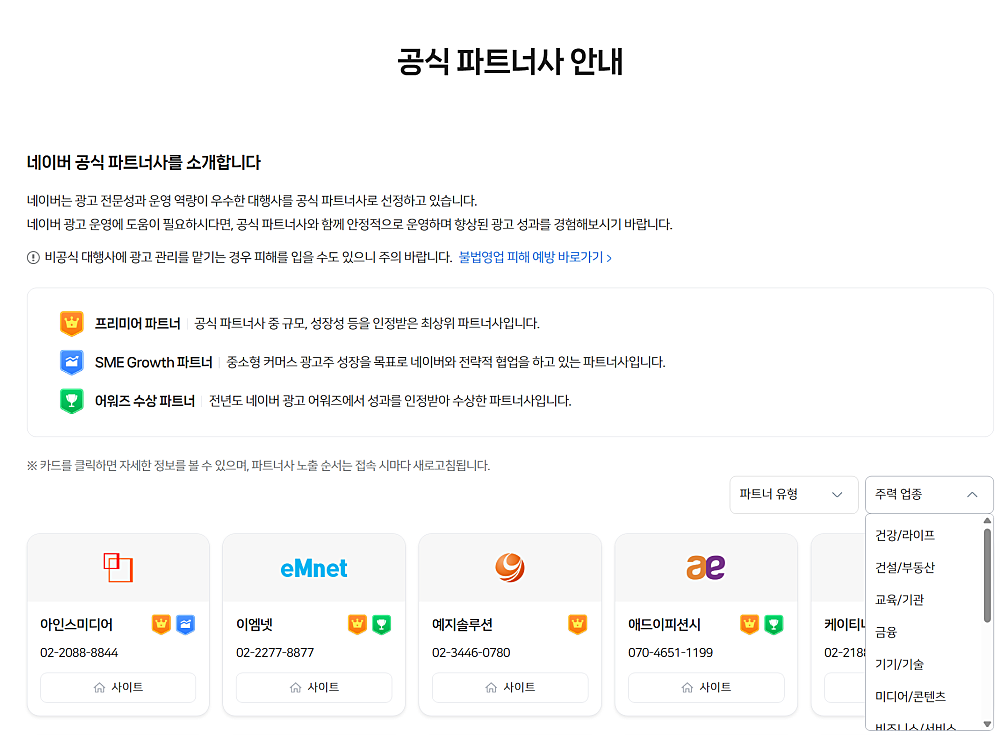
Task: Click the premier crown badge on 예지솔루션 card
Action: (577, 625)
